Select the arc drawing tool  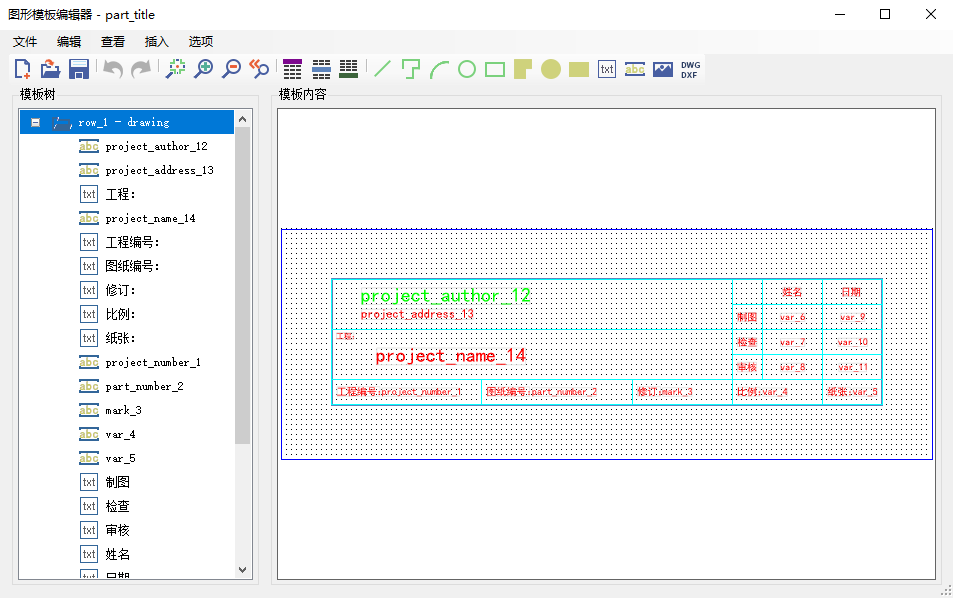[439, 69]
